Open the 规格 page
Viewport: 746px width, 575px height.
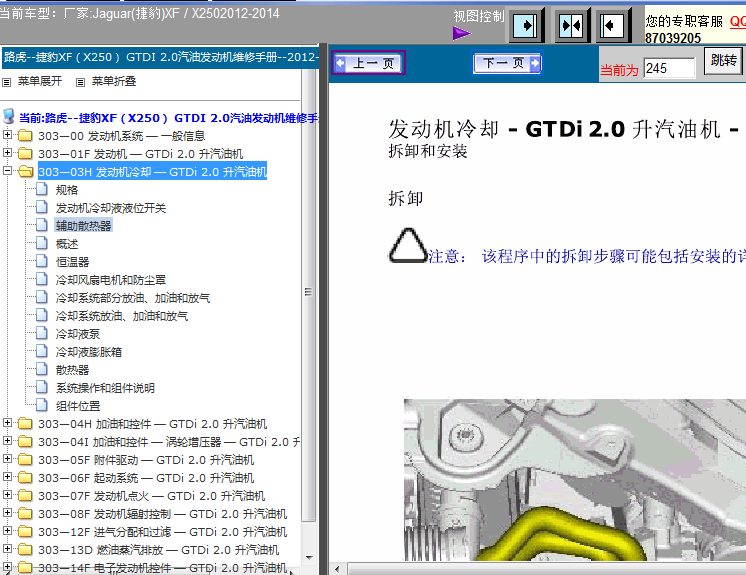tap(67, 190)
